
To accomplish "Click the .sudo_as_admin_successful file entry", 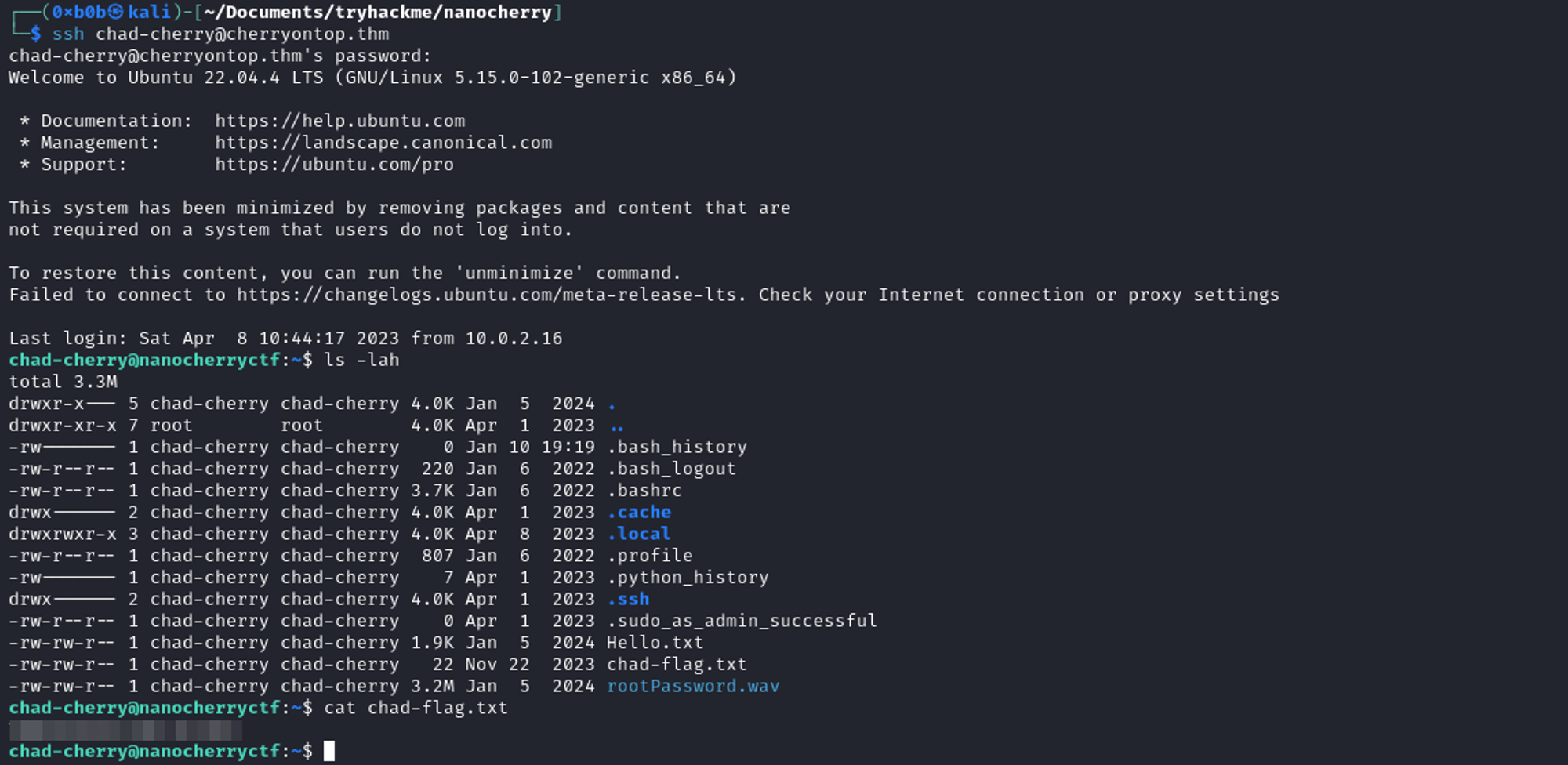I will click(x=742, y=621).
